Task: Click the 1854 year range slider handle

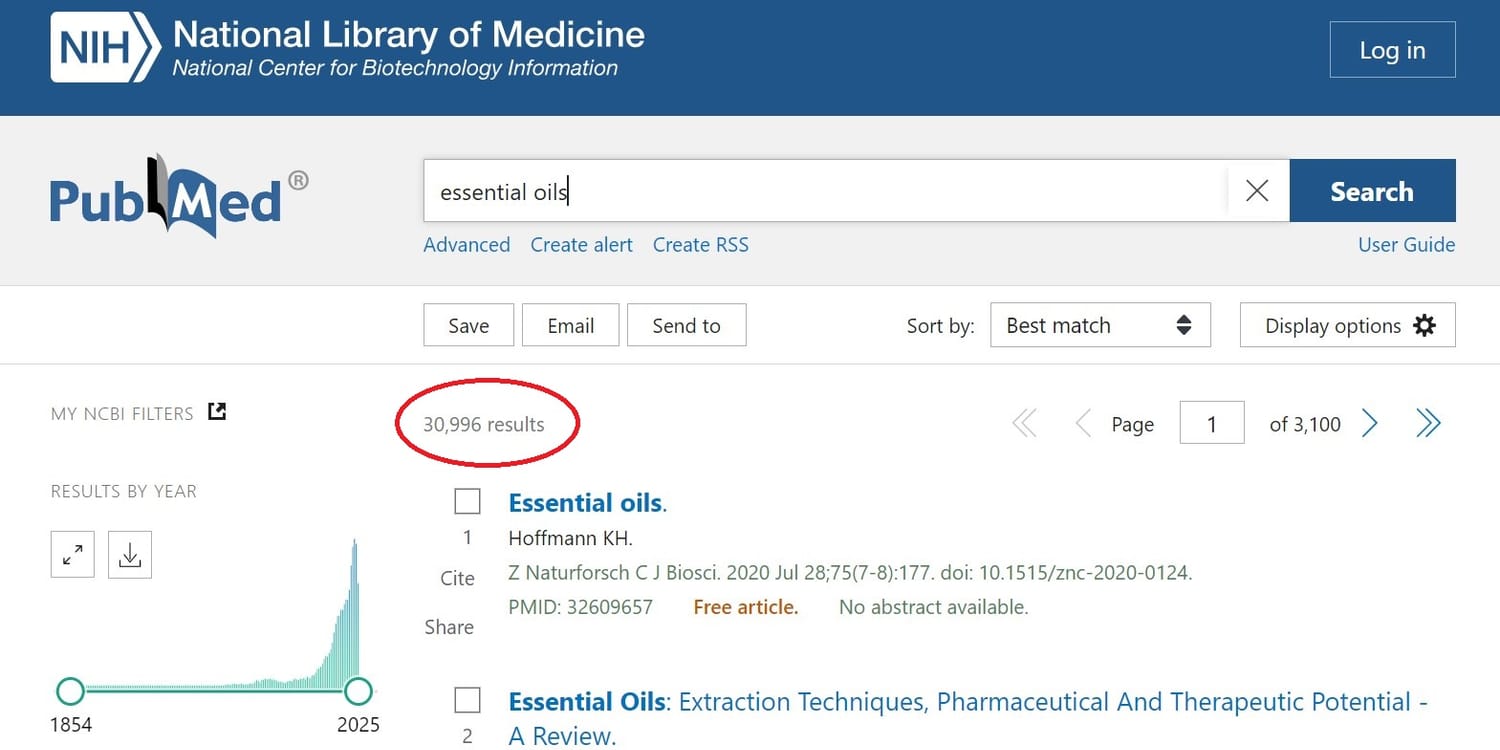Action: pyautogui.click(x=70, y=690)
